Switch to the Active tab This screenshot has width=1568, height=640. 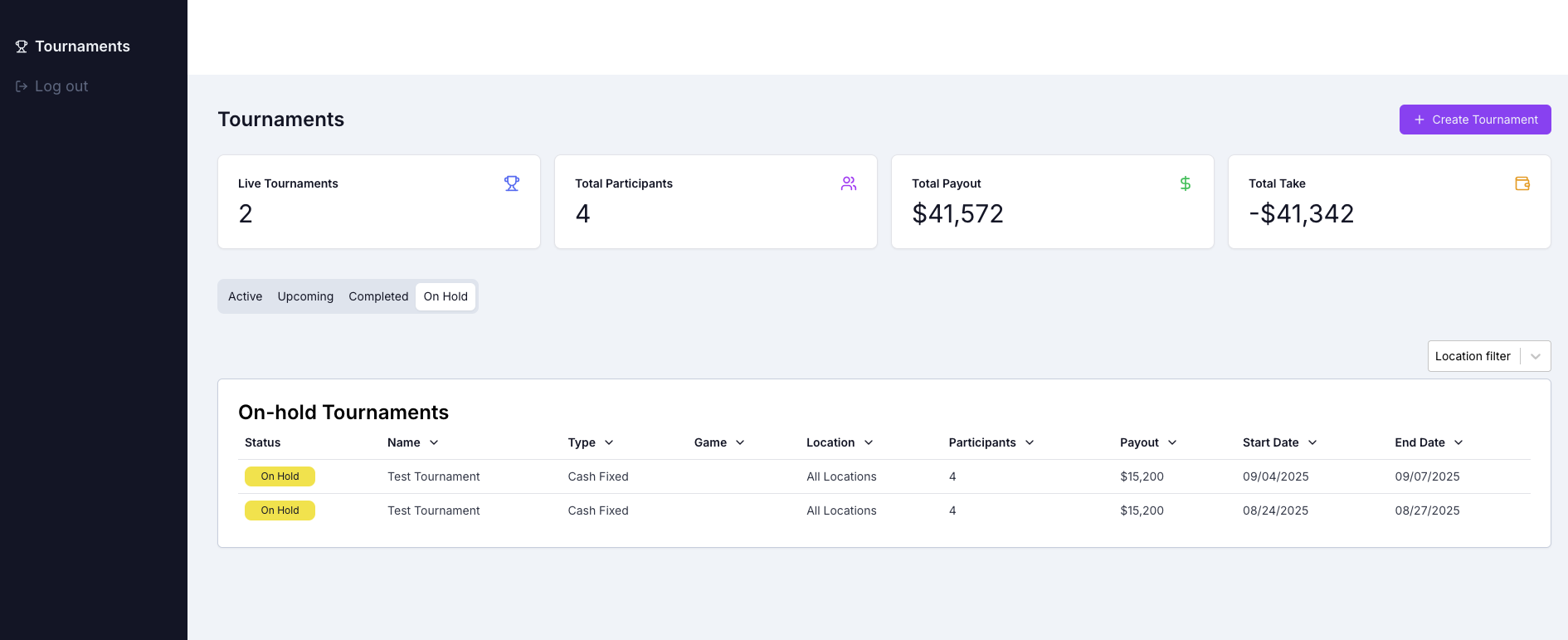245,296
